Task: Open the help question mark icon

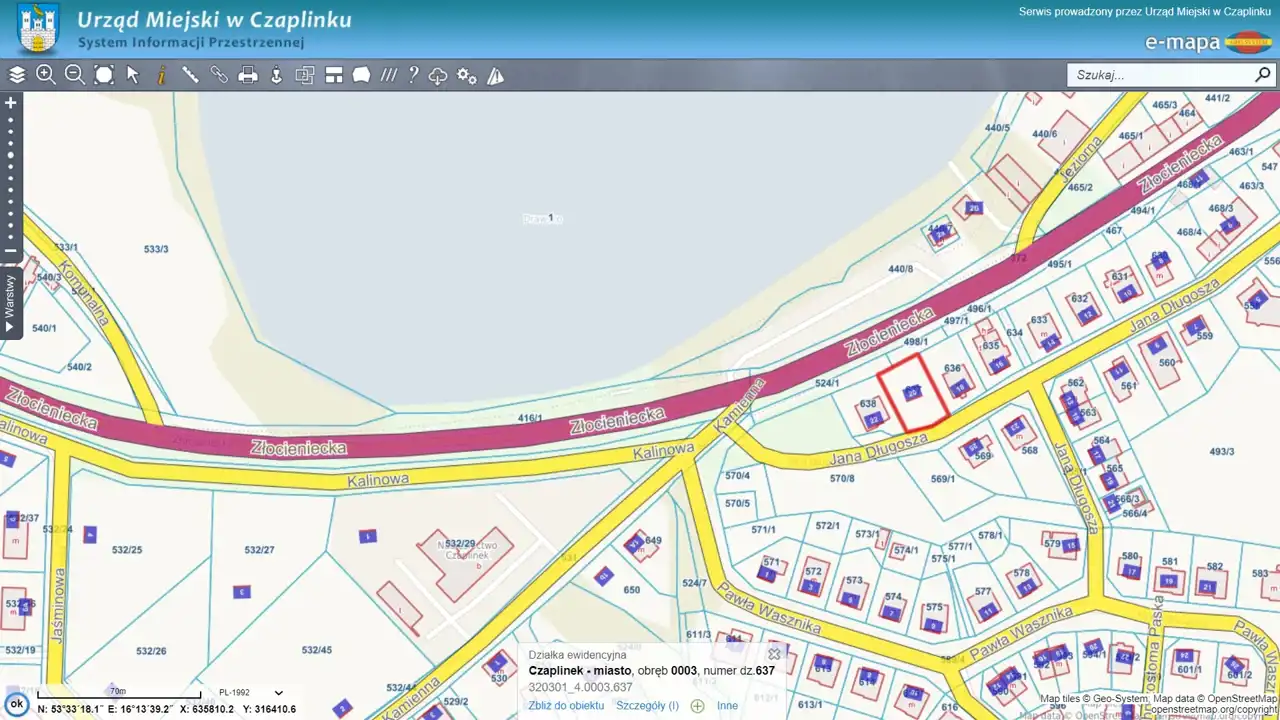Action: 413,75
